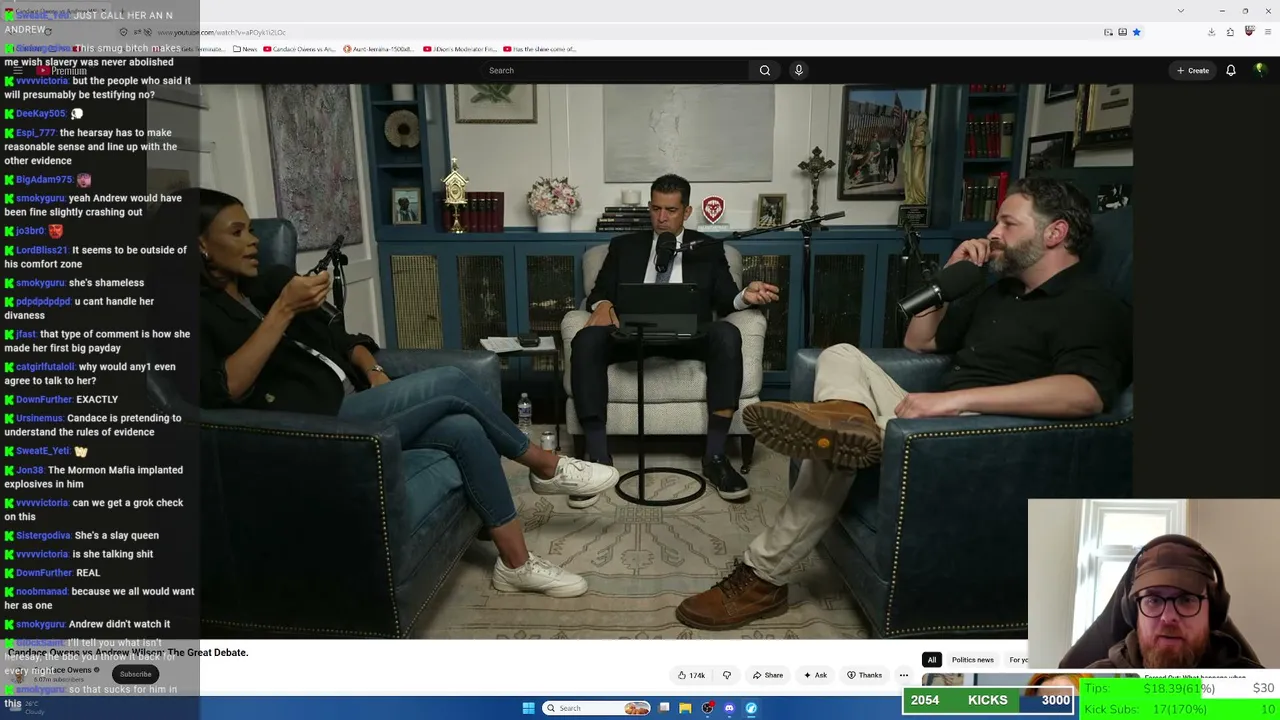Click the Create button on YouTube
The width and height of the screenshot is (1280, 720).
[x=1193, y=70]
